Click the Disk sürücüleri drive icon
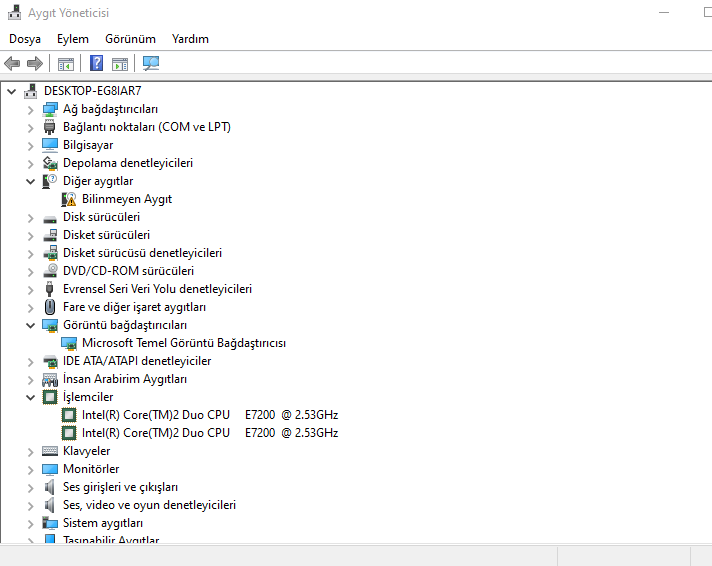This screenshot has width=712, height=566. click(x=50, y=219)
